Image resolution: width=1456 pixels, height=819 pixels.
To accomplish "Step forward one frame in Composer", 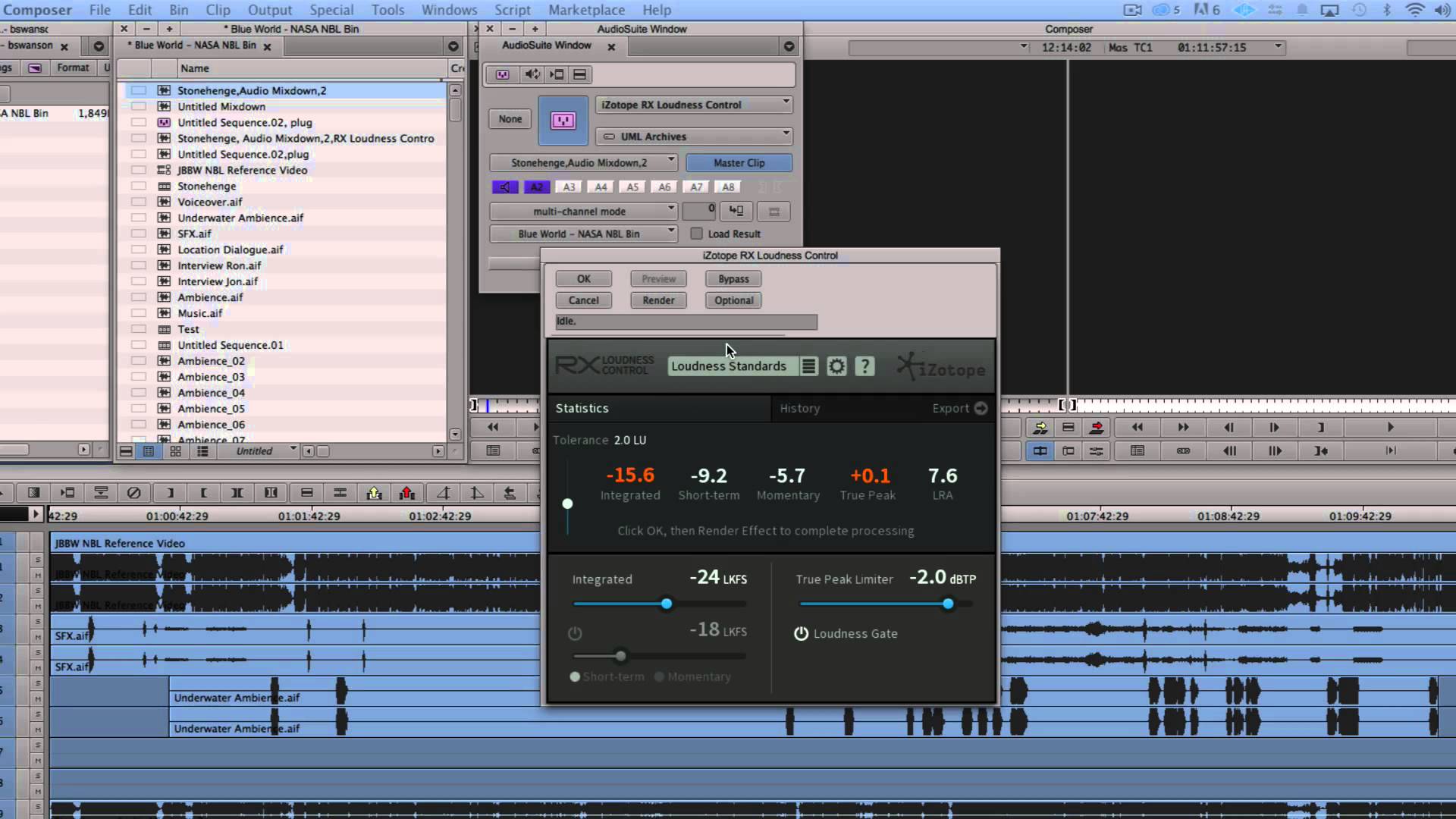I will coord(1275,428).
